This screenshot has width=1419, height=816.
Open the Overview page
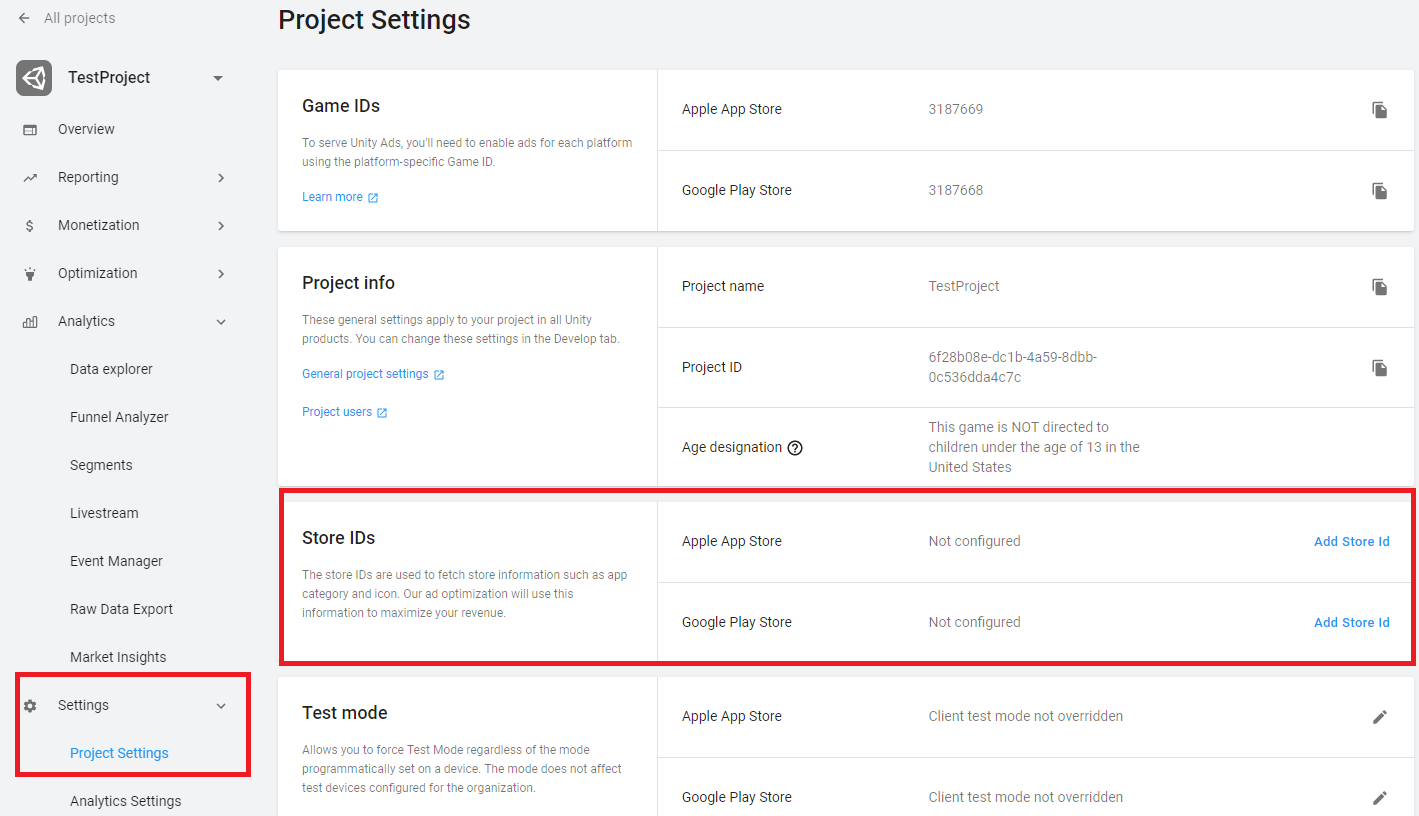(x=86, y=129)
